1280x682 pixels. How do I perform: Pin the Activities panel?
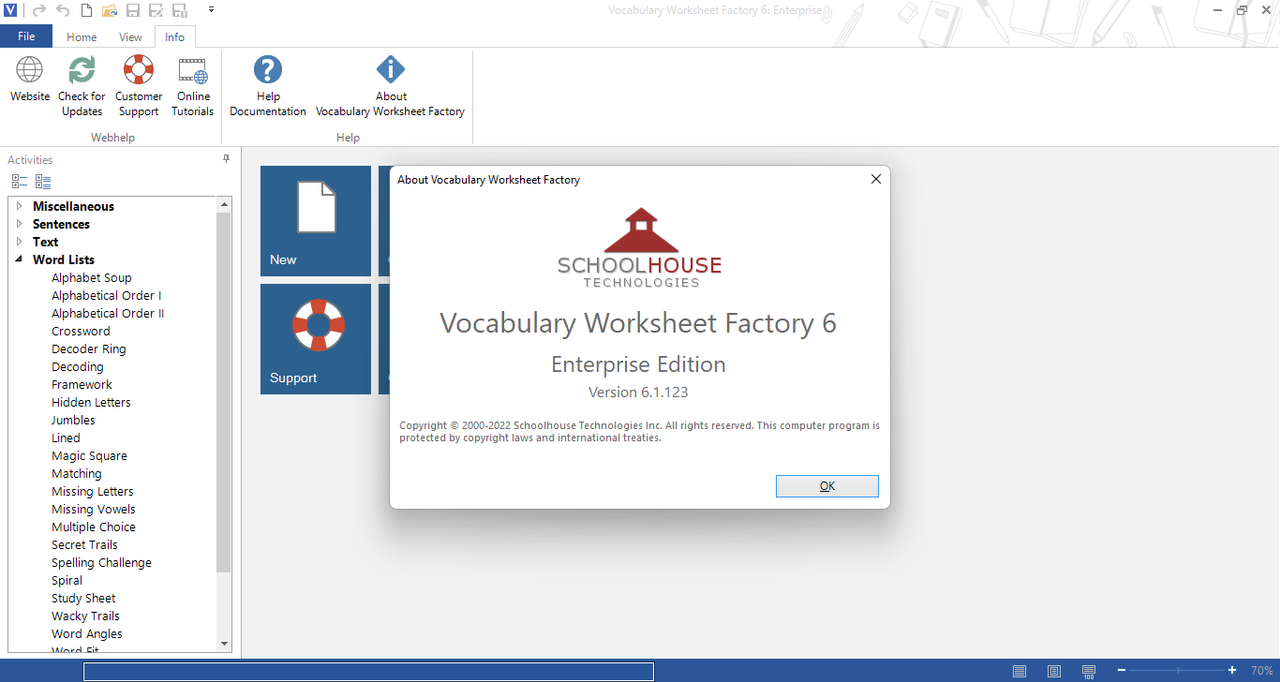pos(226,159)
